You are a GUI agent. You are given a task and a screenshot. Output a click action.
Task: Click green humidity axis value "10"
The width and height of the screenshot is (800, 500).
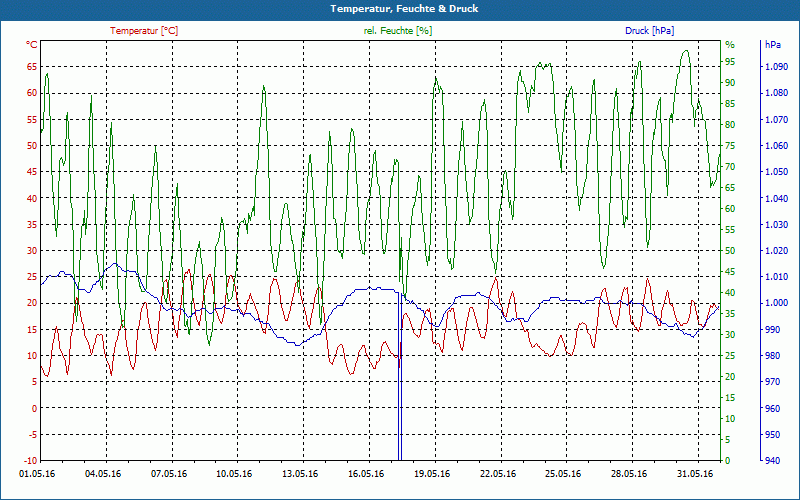(x=730, y=419)
